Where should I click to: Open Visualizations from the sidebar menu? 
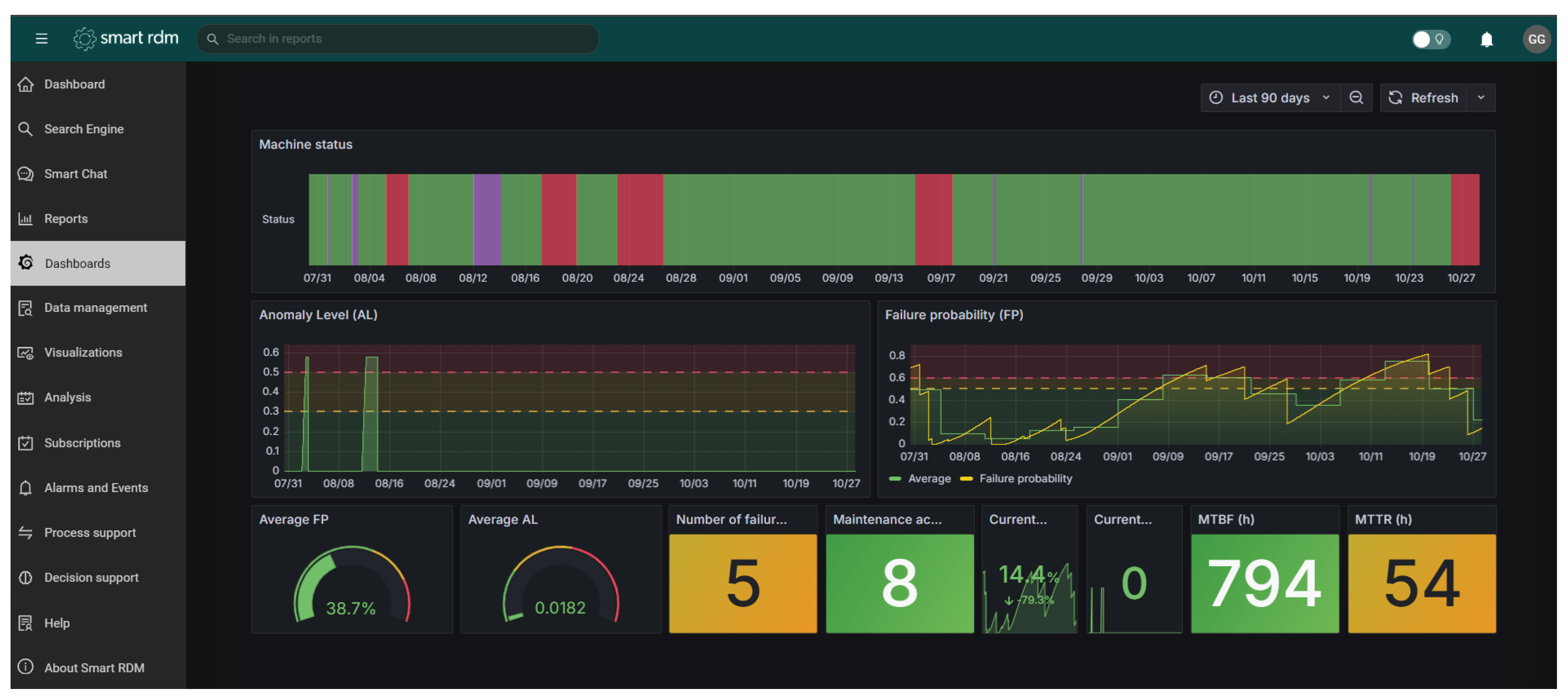point(83,353)
